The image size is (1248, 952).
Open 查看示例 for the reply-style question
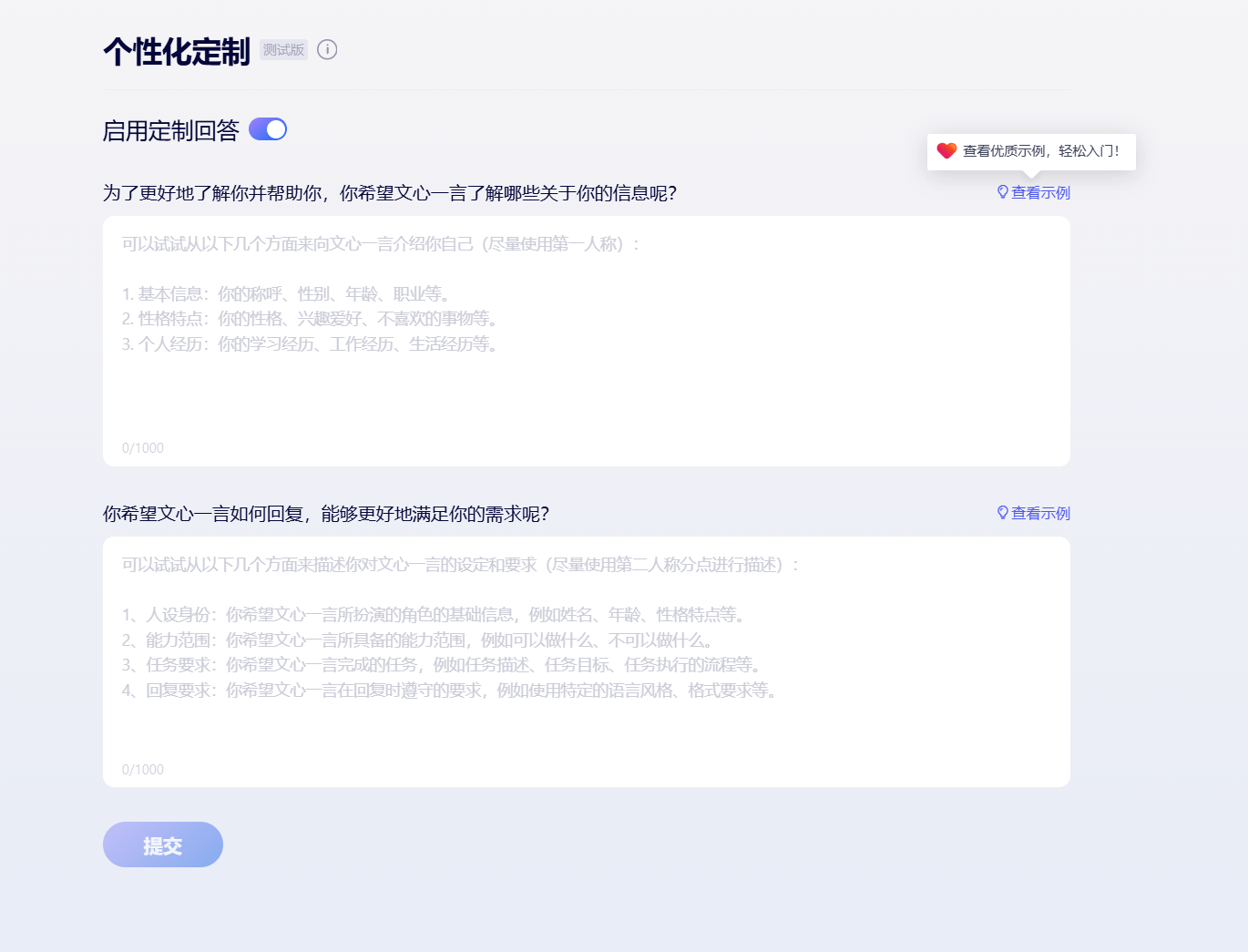pos(1034,513)
